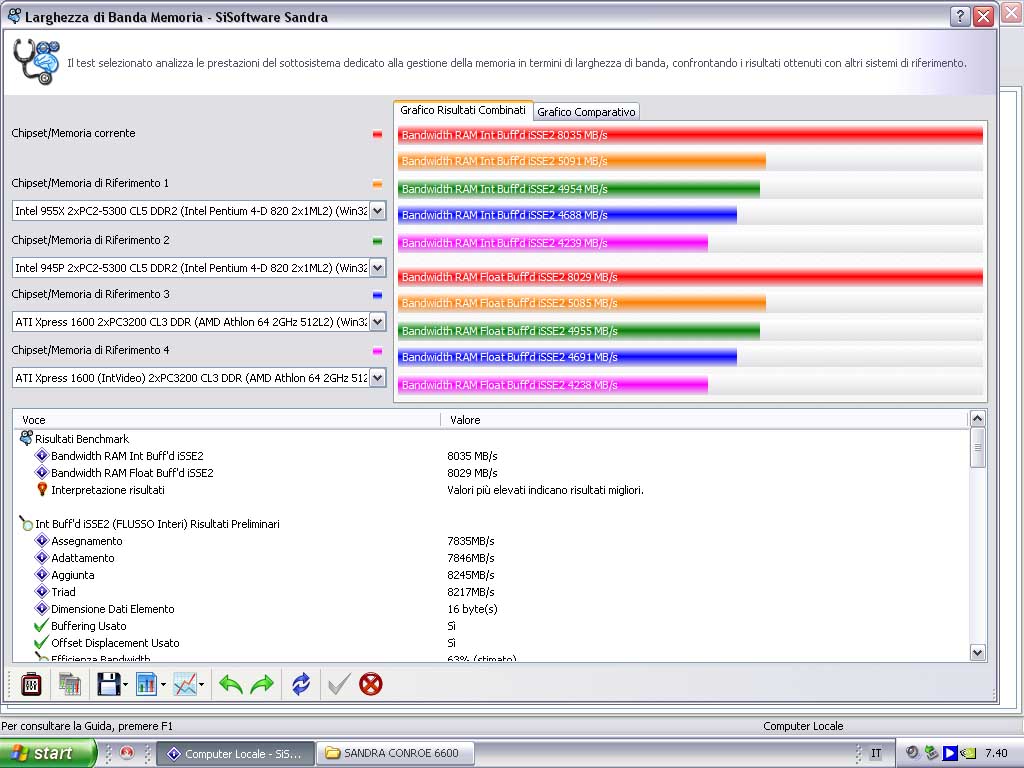This screenshot has width=1024, height=768.
Task: Open SANDRA CONROE 6600 taskbar window
Action: pyautogui.click(x=394, y=754)
